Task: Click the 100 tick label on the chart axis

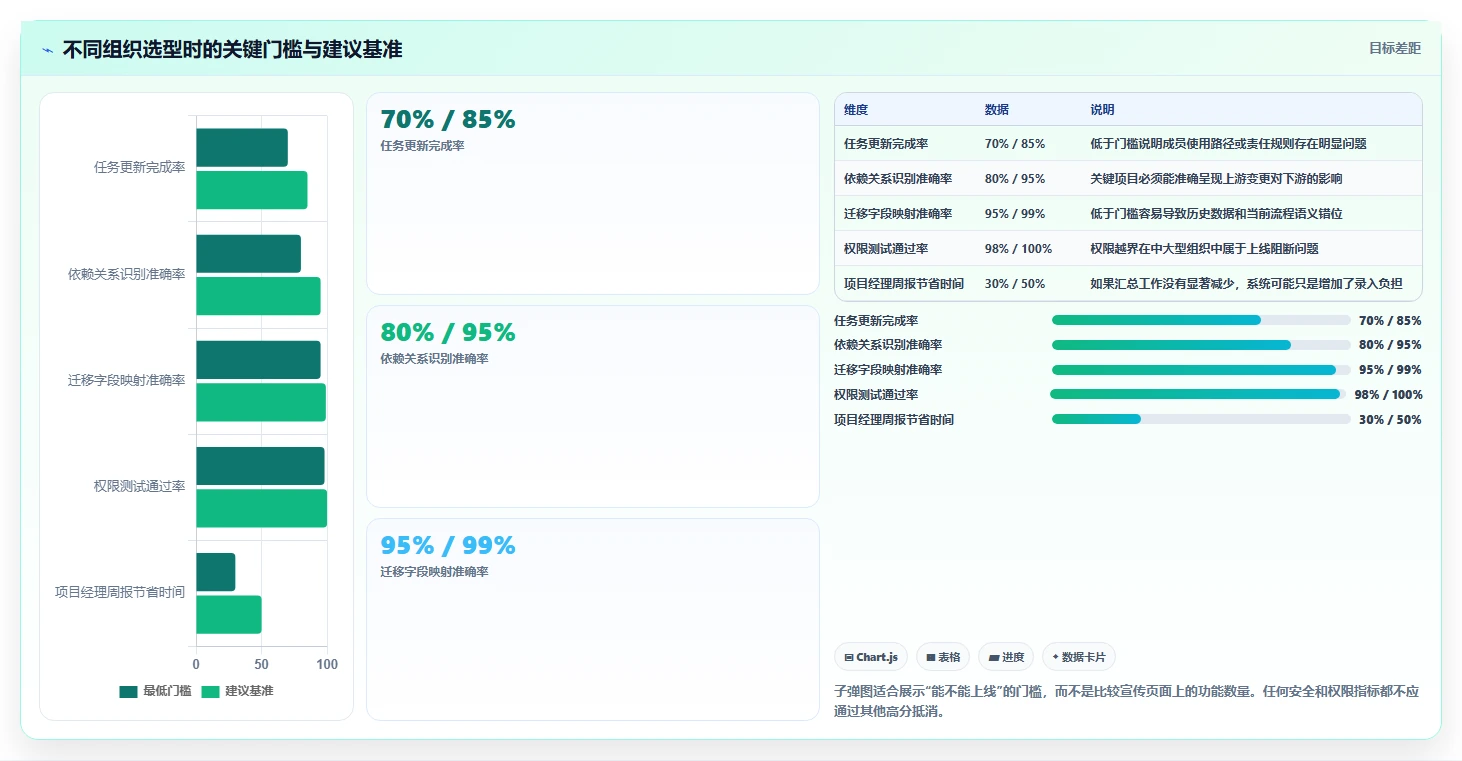Action: 327,664
